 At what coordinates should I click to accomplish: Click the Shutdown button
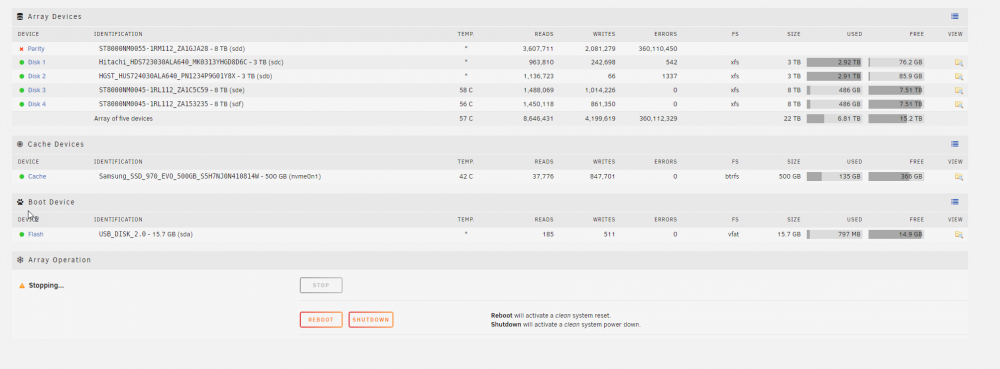(371, 320)
